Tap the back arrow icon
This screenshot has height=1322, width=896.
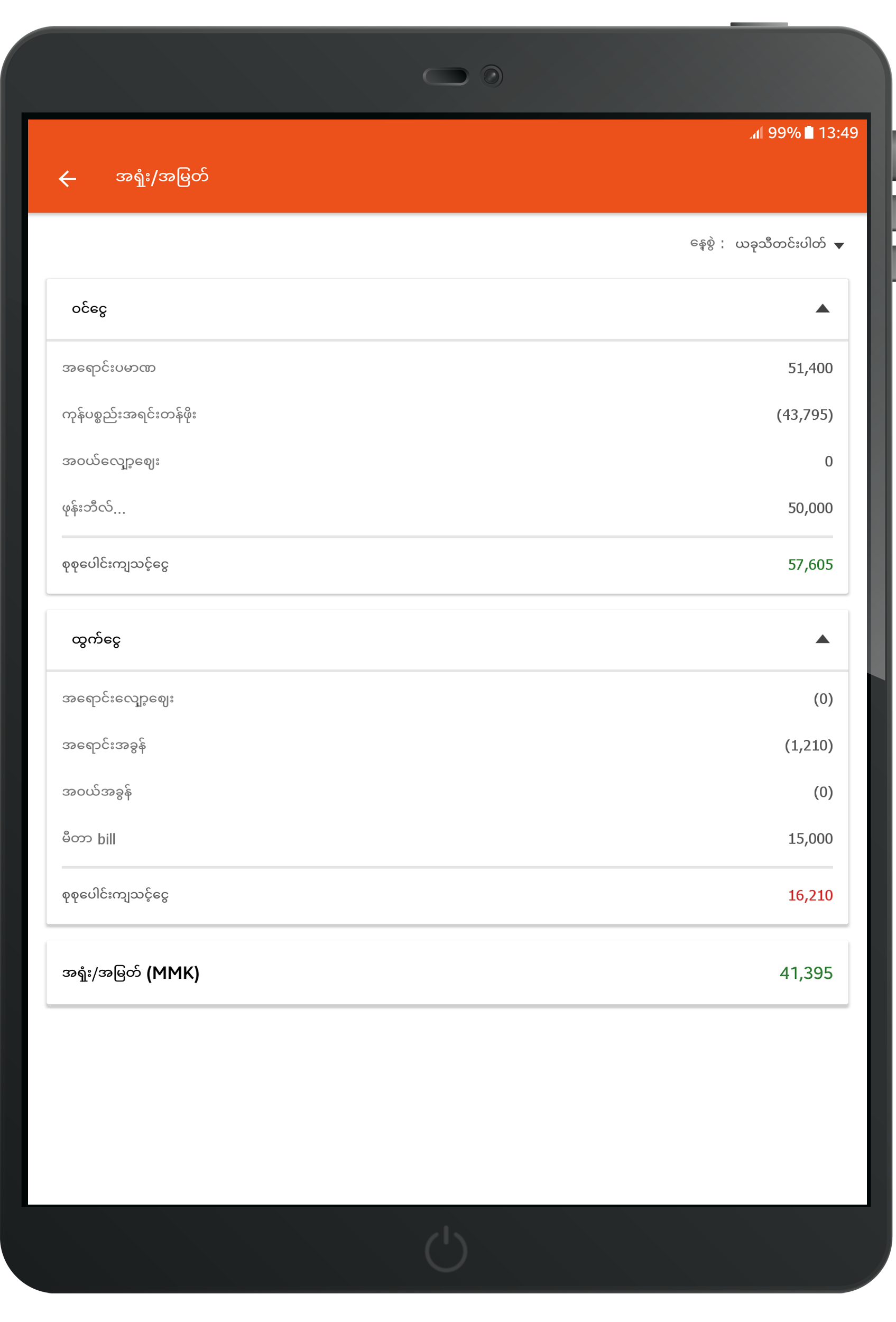pyautogui.click(x=68, y=179)
